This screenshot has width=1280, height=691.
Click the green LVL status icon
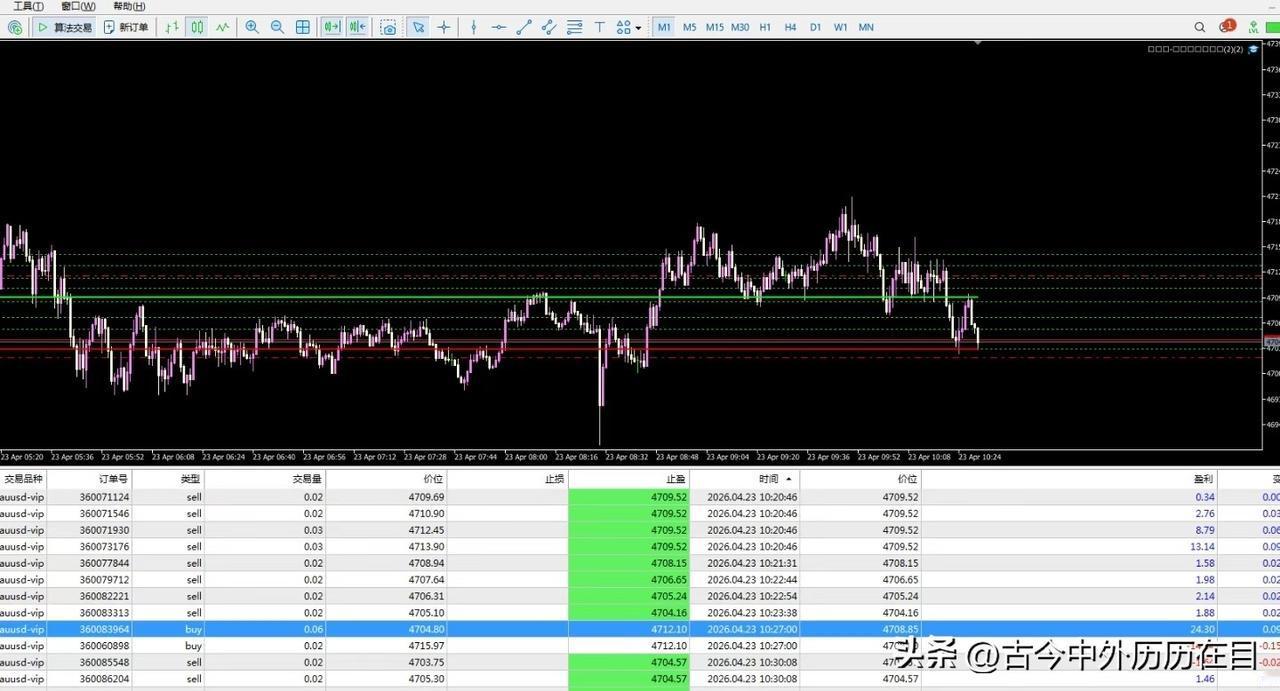coord(1253,27)
